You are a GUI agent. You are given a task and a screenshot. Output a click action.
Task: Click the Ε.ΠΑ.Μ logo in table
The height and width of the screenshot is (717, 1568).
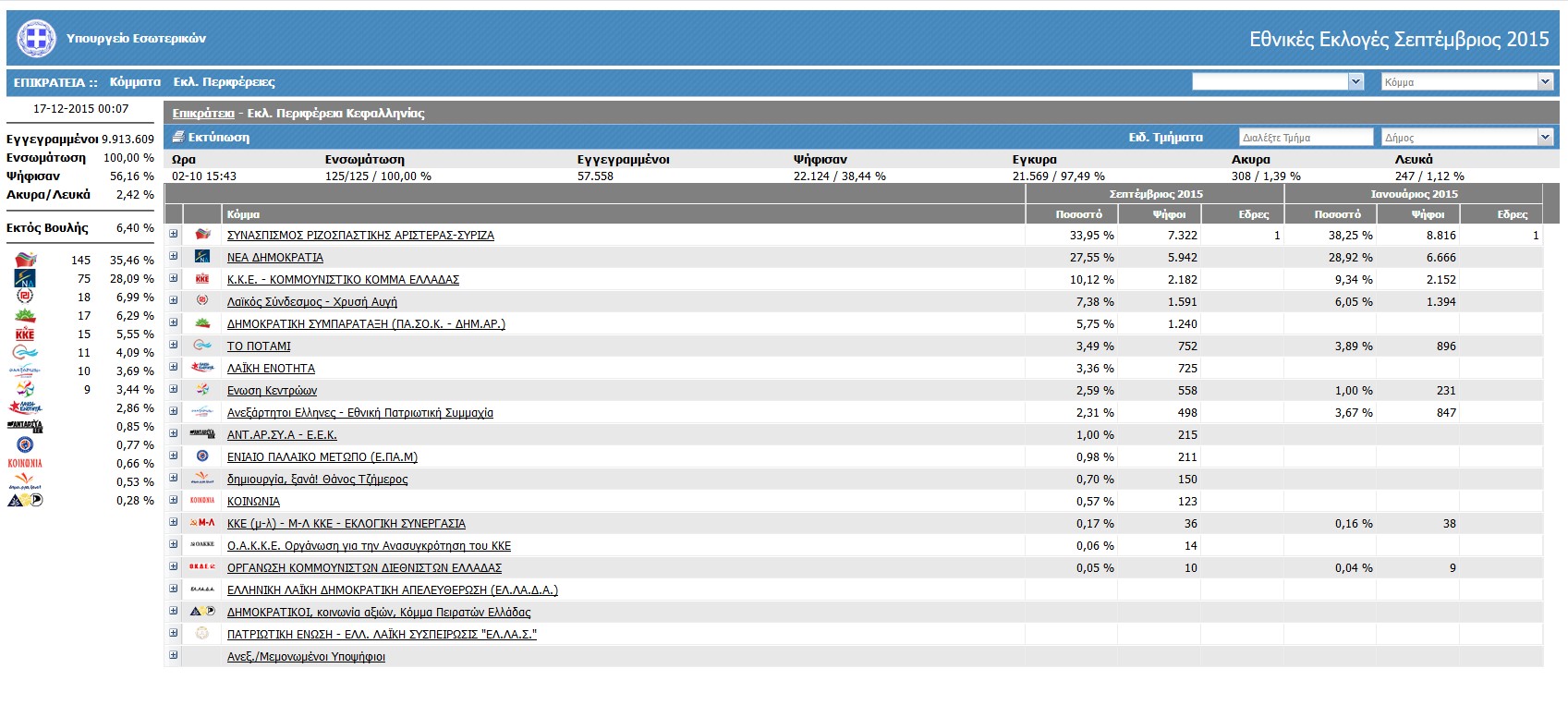point(202,456)
